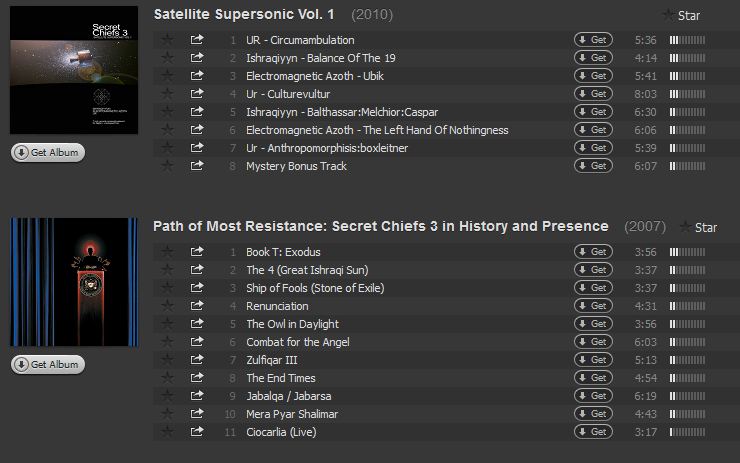Click share icon for Zulfiqar III
740x463 pixels.
pyautogui.click(x=197, y=360)
